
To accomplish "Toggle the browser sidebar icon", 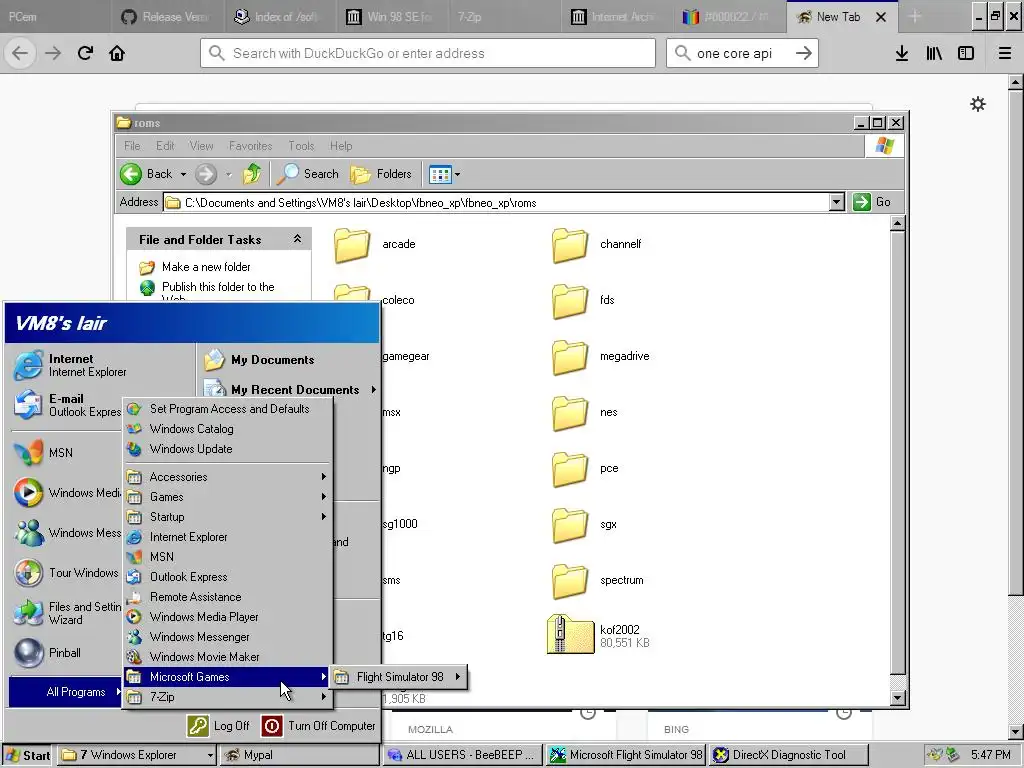I will point(966,54).
